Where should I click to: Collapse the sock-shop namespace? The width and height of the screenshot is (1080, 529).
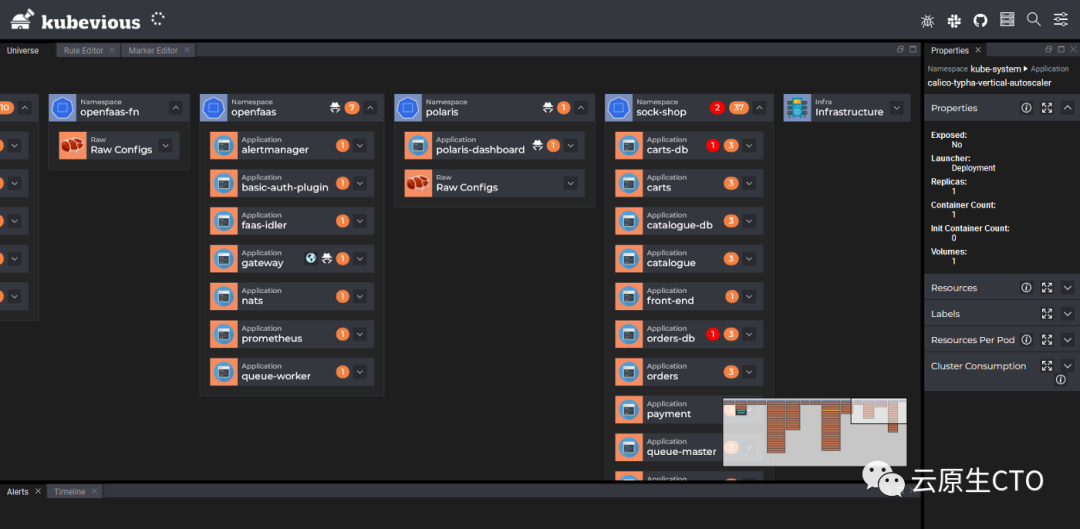tap(760, 107)
